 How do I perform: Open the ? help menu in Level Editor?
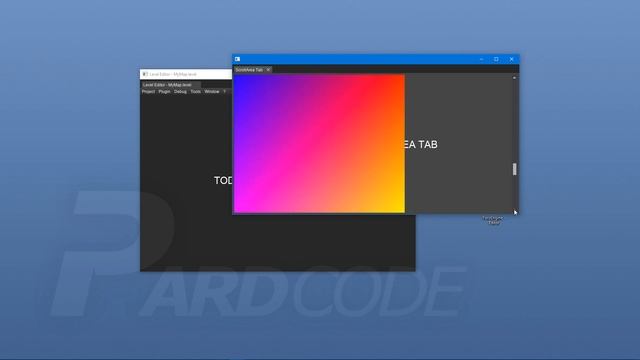(x=224, y=92)
